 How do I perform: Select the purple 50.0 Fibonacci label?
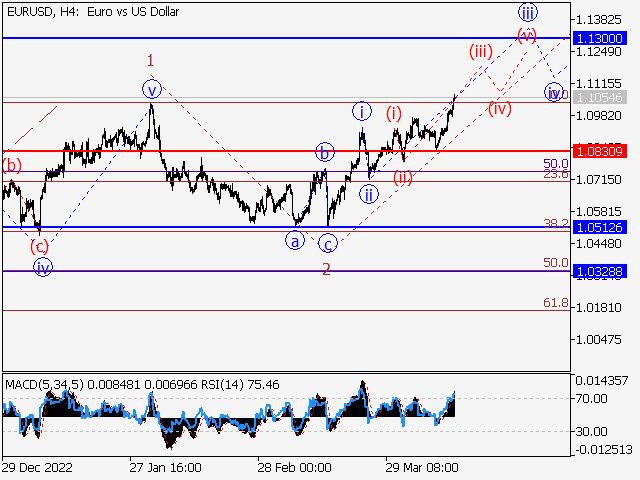[556, 164]
